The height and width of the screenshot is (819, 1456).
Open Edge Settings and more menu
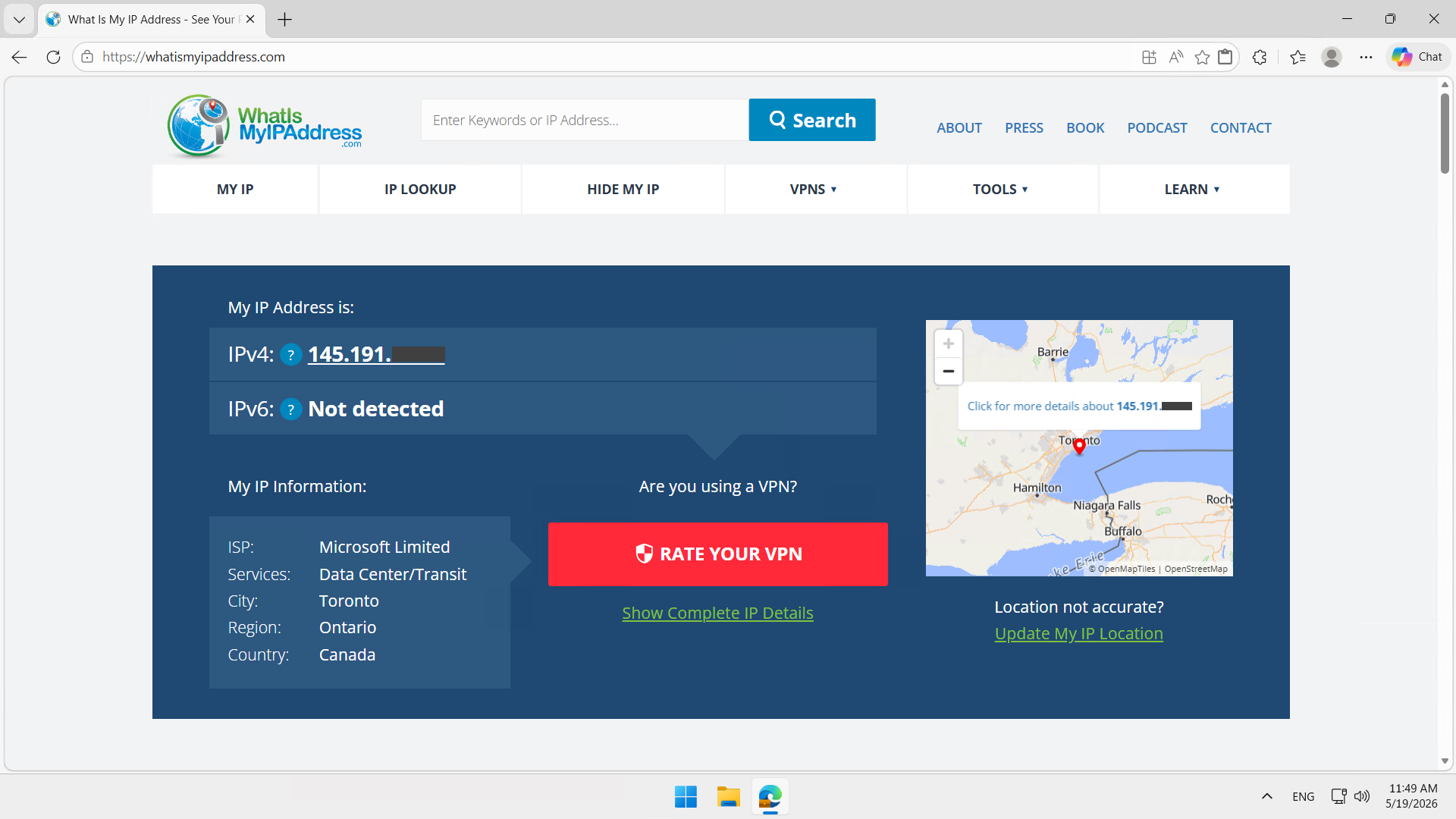pos(1366,57)
